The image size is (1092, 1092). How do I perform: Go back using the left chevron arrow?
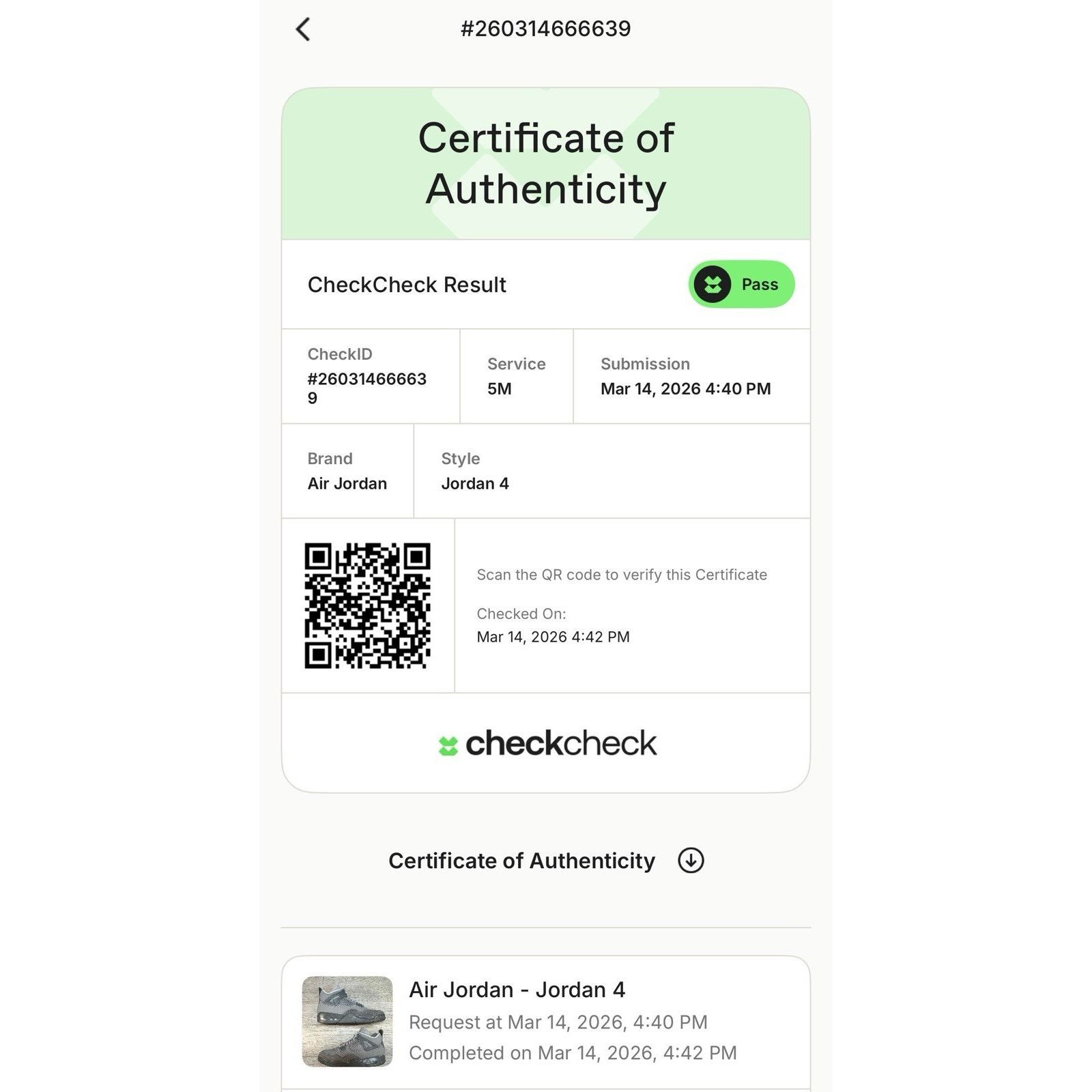coord(303,29)
